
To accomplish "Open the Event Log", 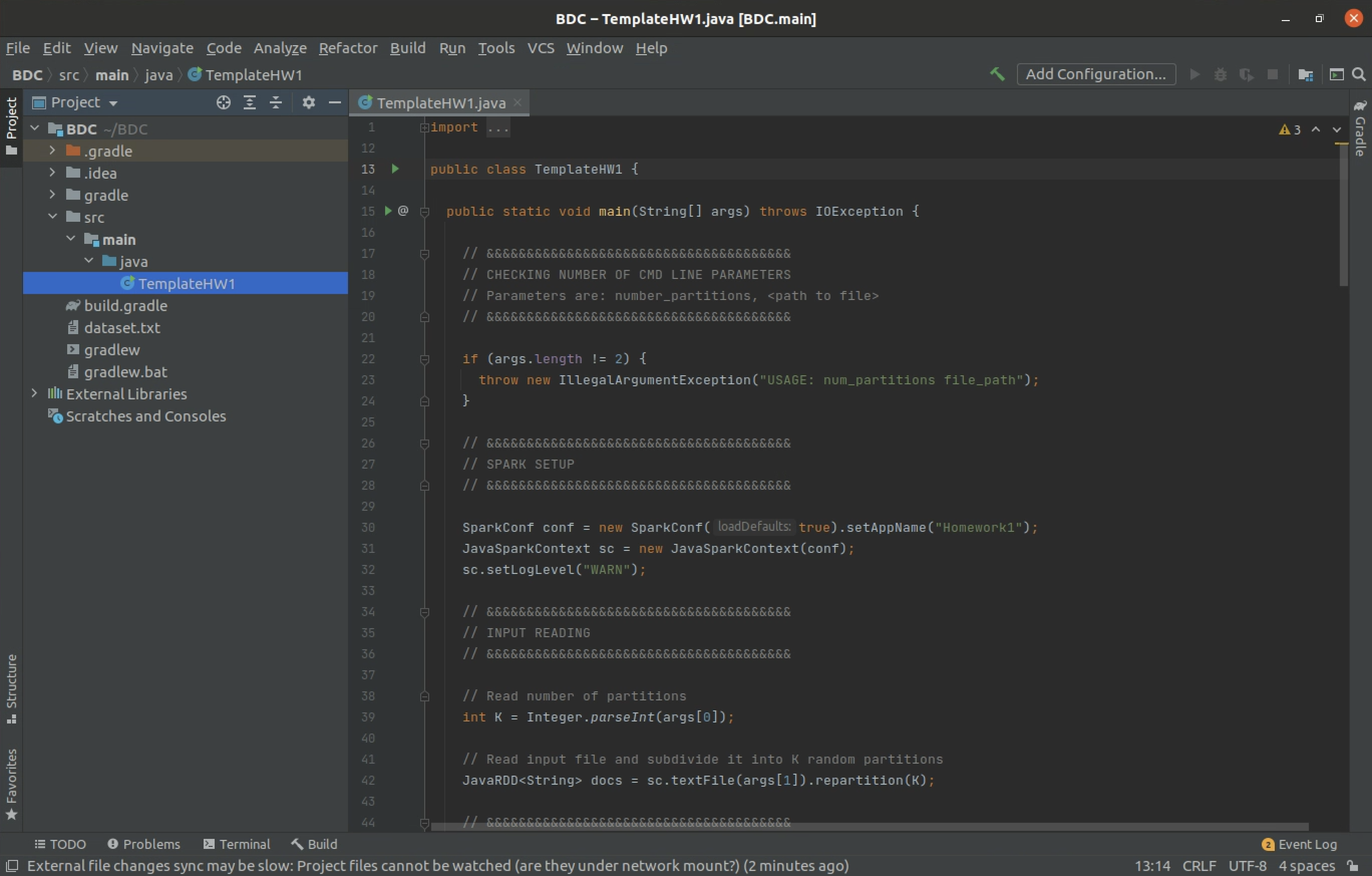I will click(1300, 844).
